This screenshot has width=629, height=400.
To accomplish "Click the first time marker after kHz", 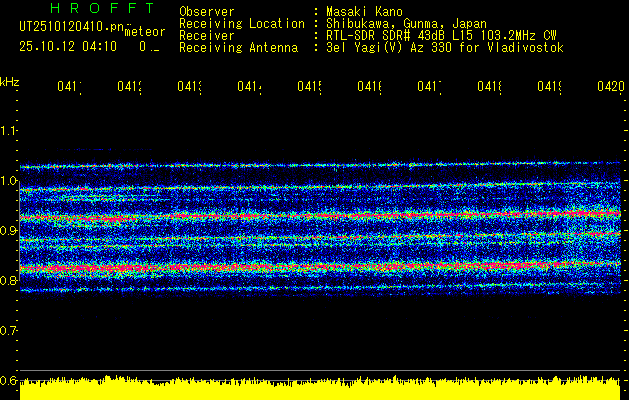I will pos(69,88).
